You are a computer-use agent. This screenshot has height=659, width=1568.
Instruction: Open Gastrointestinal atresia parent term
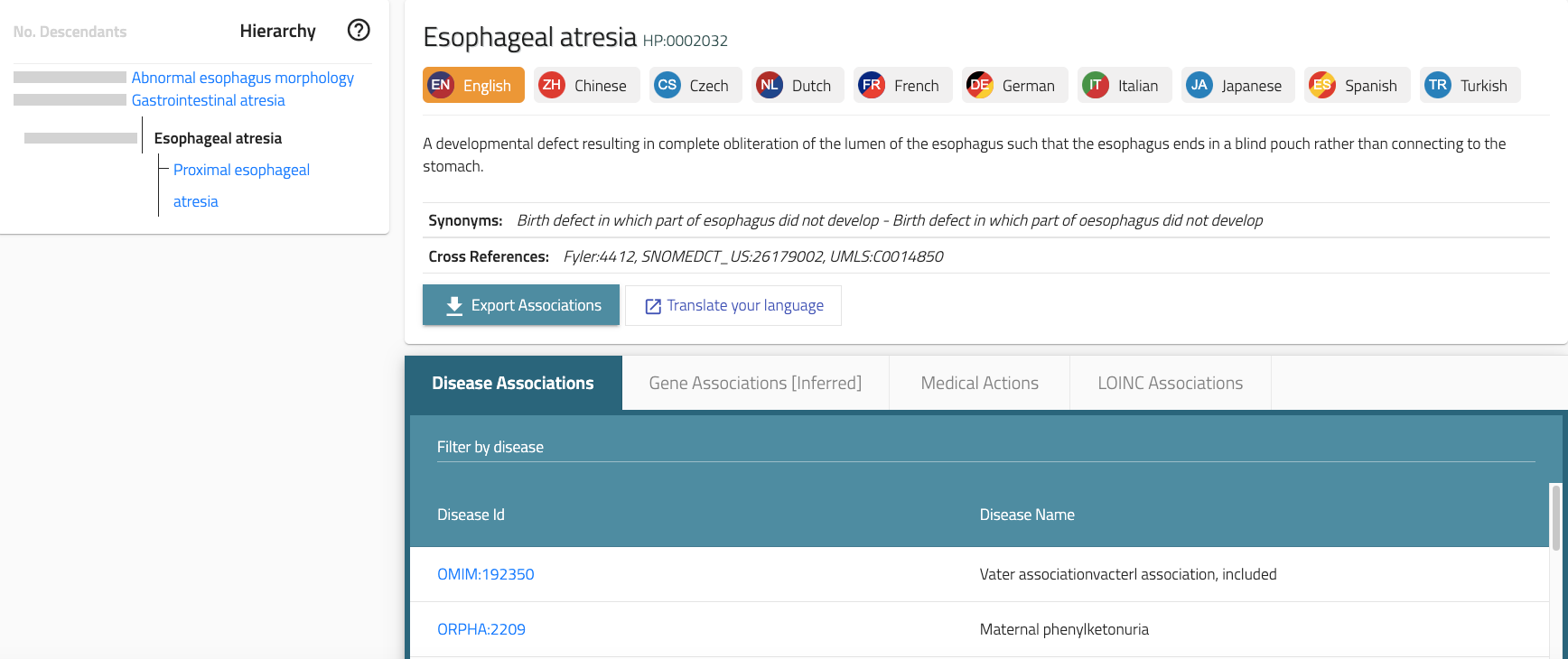209,100
